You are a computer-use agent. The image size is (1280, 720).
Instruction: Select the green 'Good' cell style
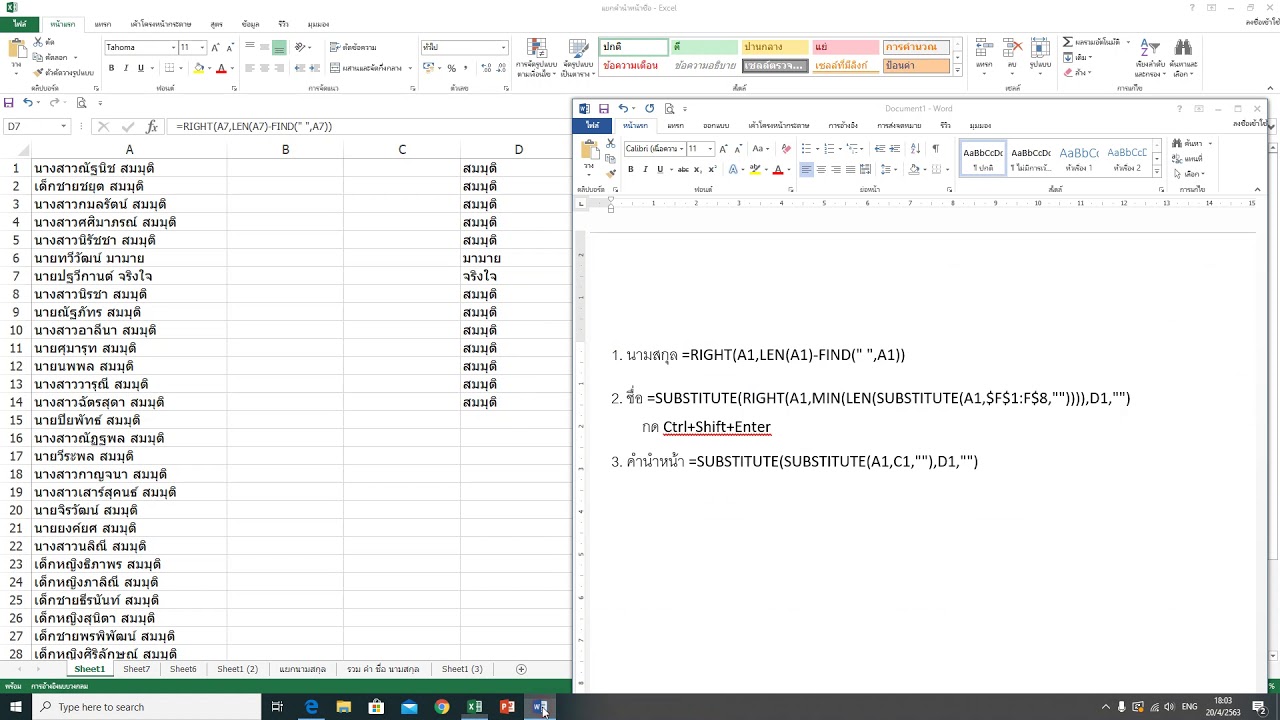click(704, 47)
